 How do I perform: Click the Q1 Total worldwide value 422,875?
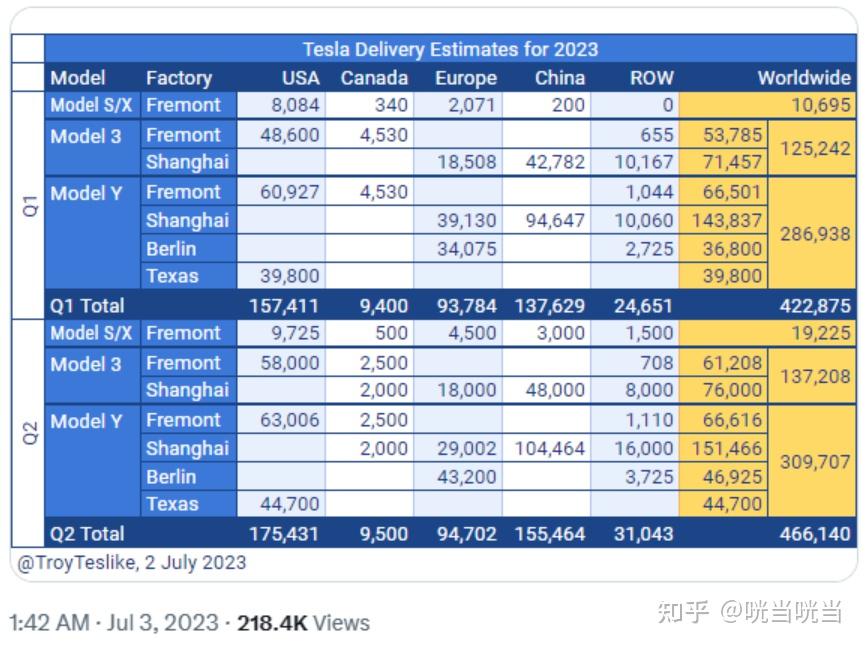pyautogui.click(x=815, y=306)
